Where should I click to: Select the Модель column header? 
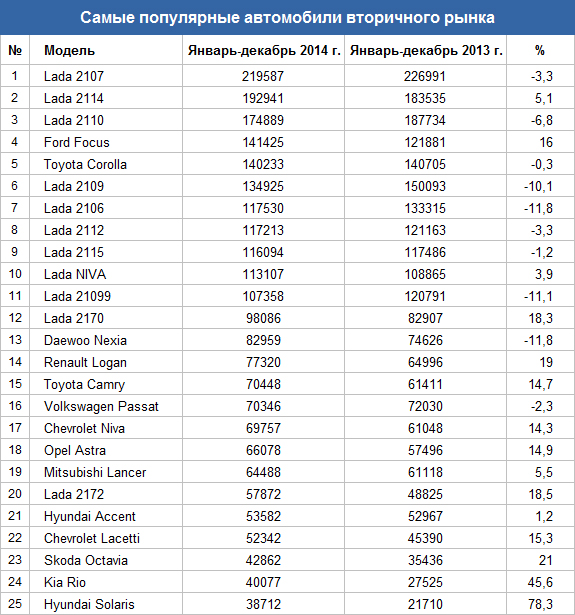(69, 50)
